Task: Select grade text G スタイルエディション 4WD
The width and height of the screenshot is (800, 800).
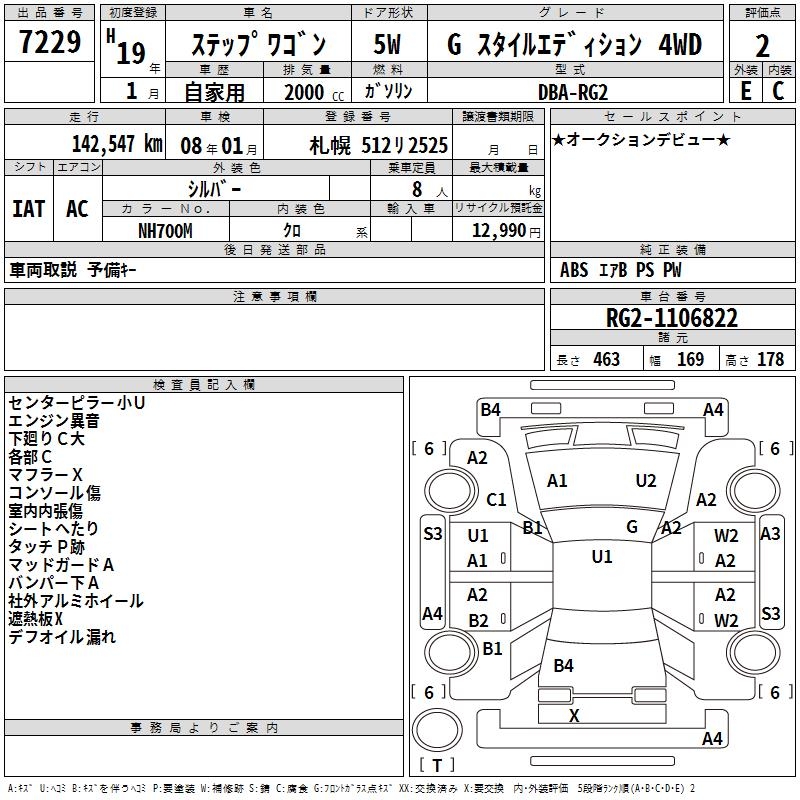Action: click(x=574, y=44)
